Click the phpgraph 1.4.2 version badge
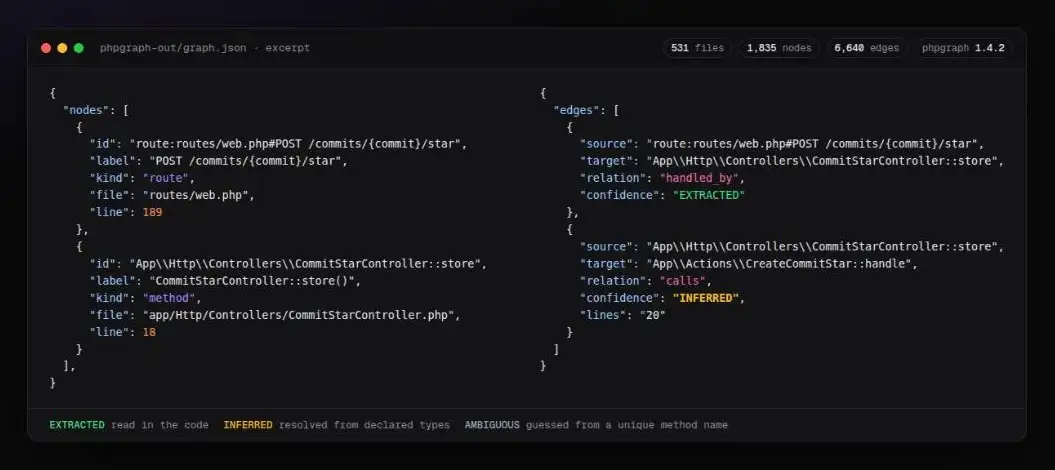The height and width of the screenshot is (470, 1055). (x=963, y=48)
